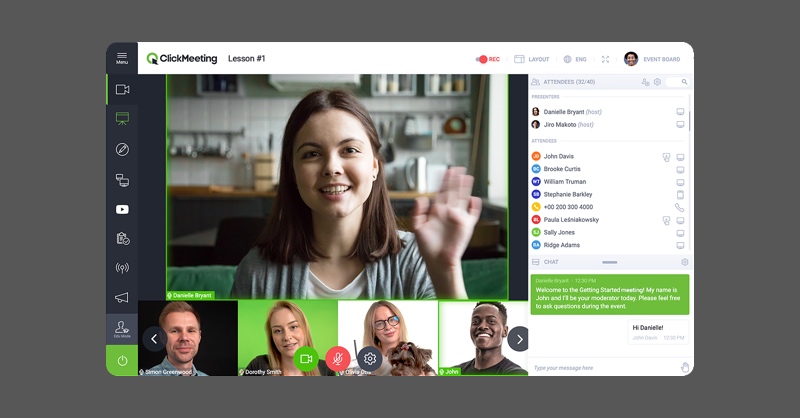
Task: Show next video thumbnails with the right arrow
Action: [x=517, y=338]
